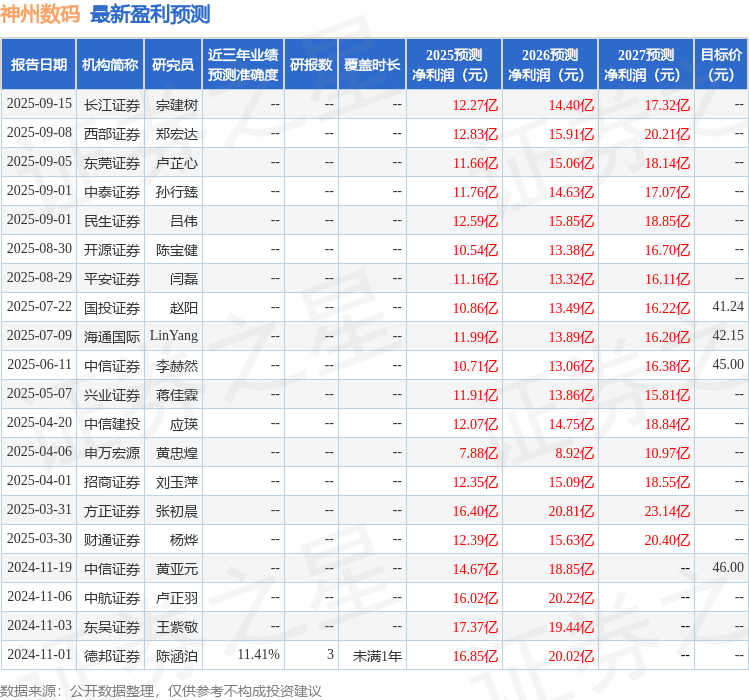This screenshot has height=700, width=749.
Task: Select the 2027预测净利润 column header
Action: coord(646,65)
